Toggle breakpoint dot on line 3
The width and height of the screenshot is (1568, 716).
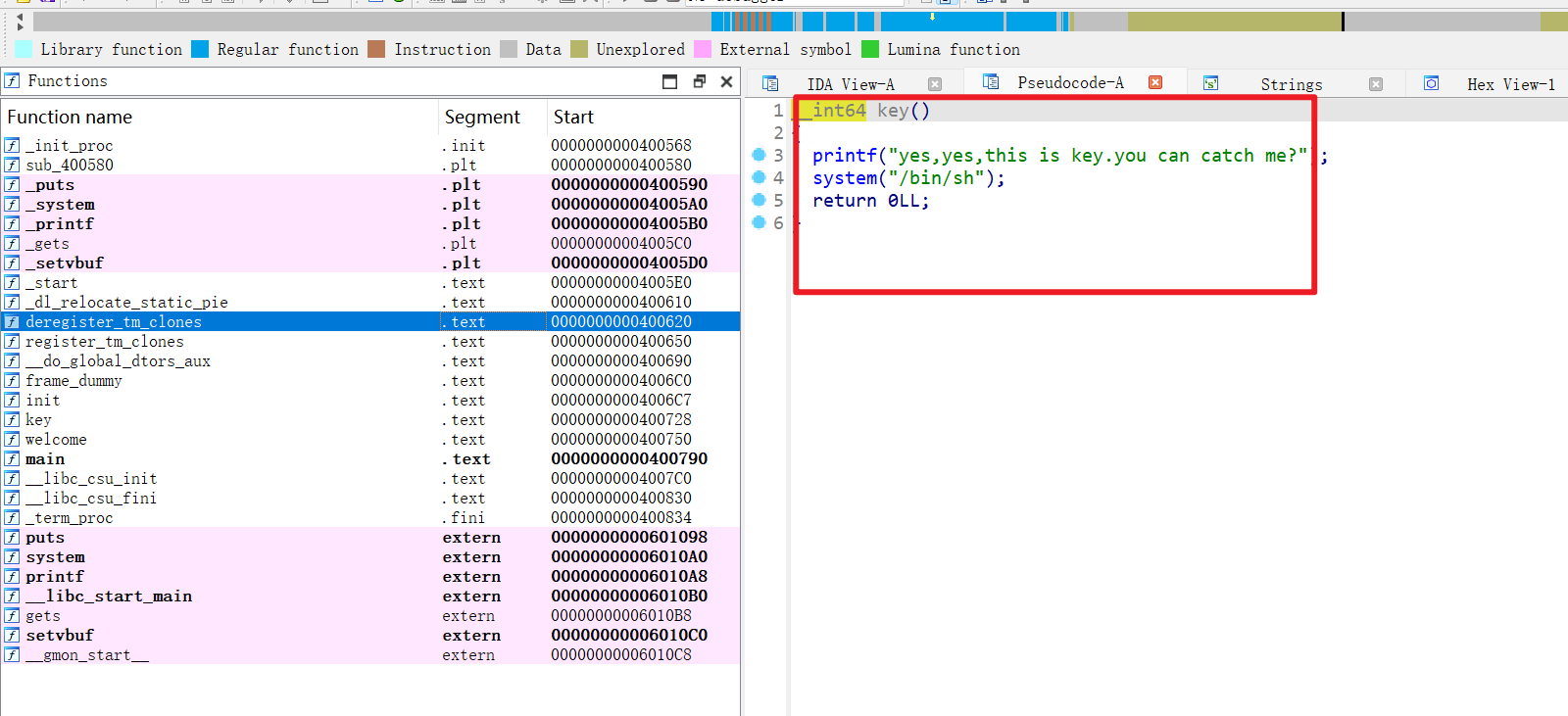pos(759,155)
